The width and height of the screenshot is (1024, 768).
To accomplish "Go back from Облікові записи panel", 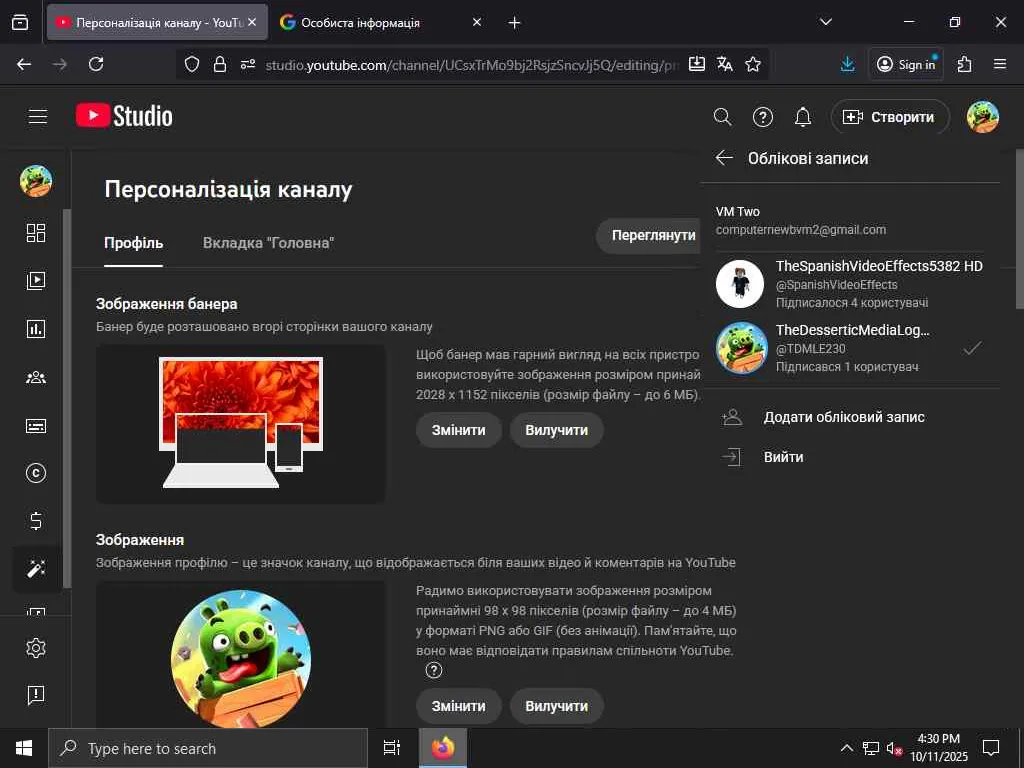I will coord(724,158).
